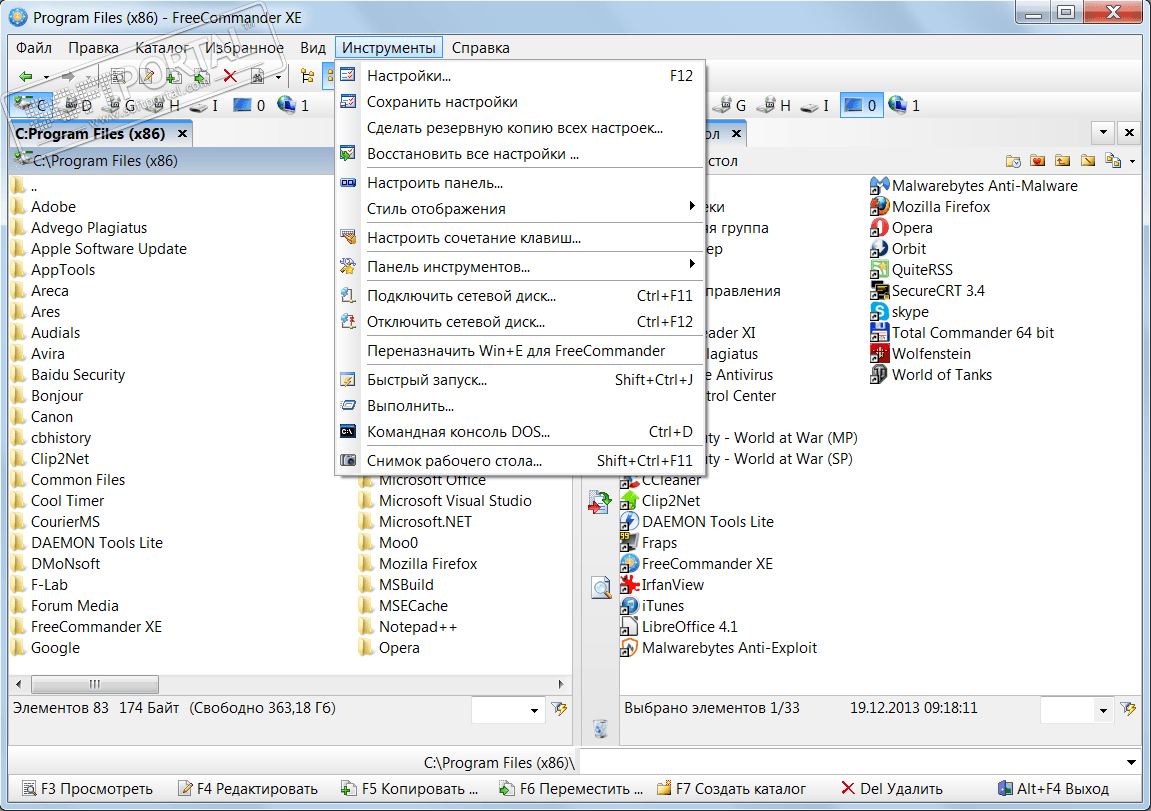Go back with the green back arrow

26,76
